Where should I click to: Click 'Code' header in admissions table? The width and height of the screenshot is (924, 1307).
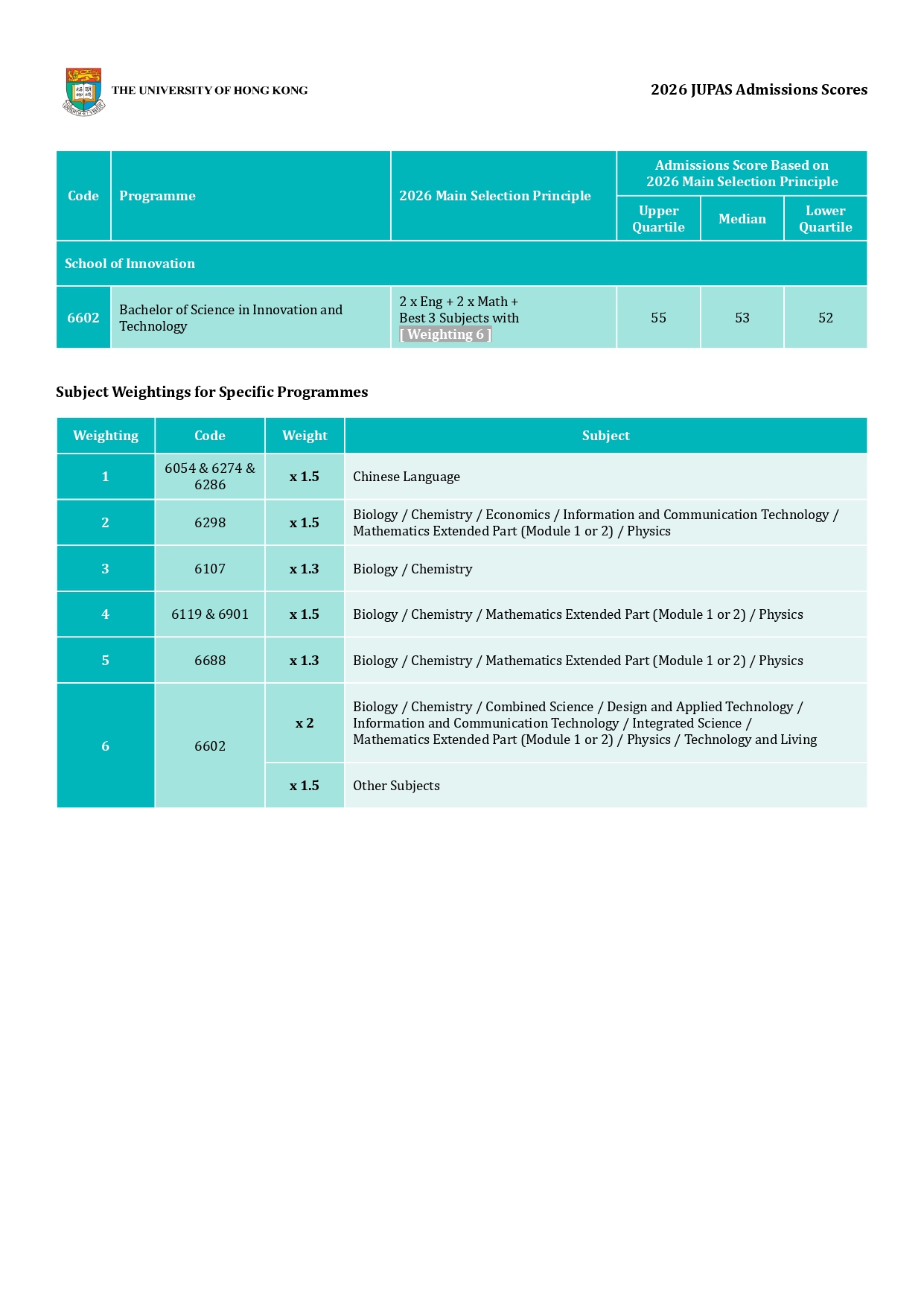83,196
